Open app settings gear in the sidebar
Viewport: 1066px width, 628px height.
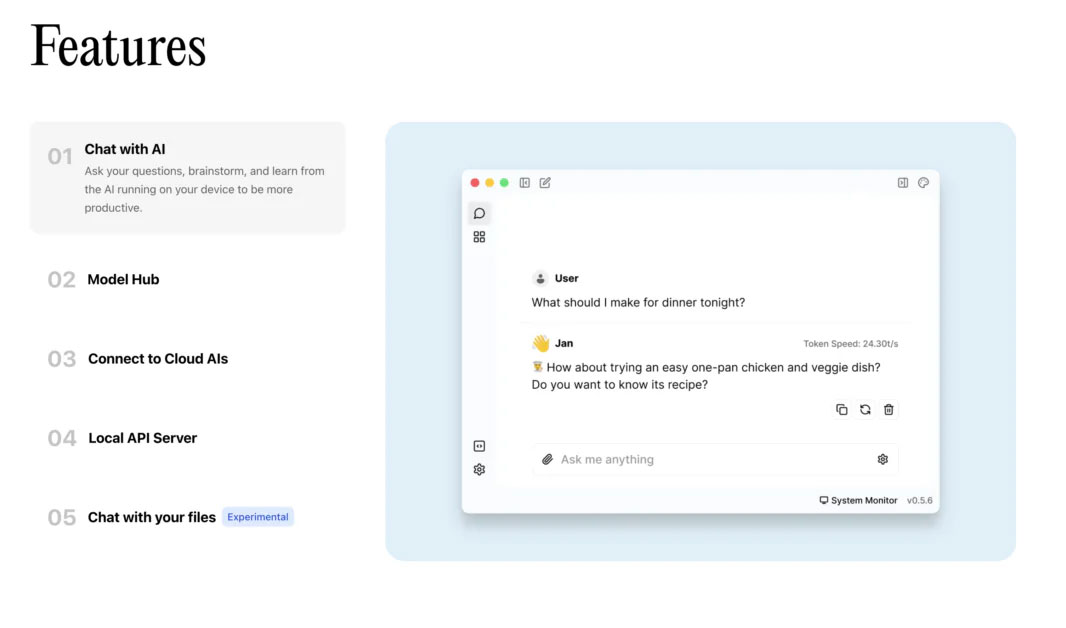point(479,469)
